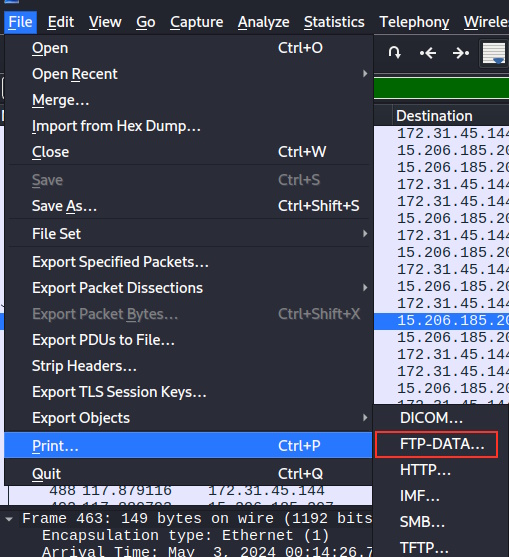Expand the File Set submenu
509x557 pixels.
(188, 234)
